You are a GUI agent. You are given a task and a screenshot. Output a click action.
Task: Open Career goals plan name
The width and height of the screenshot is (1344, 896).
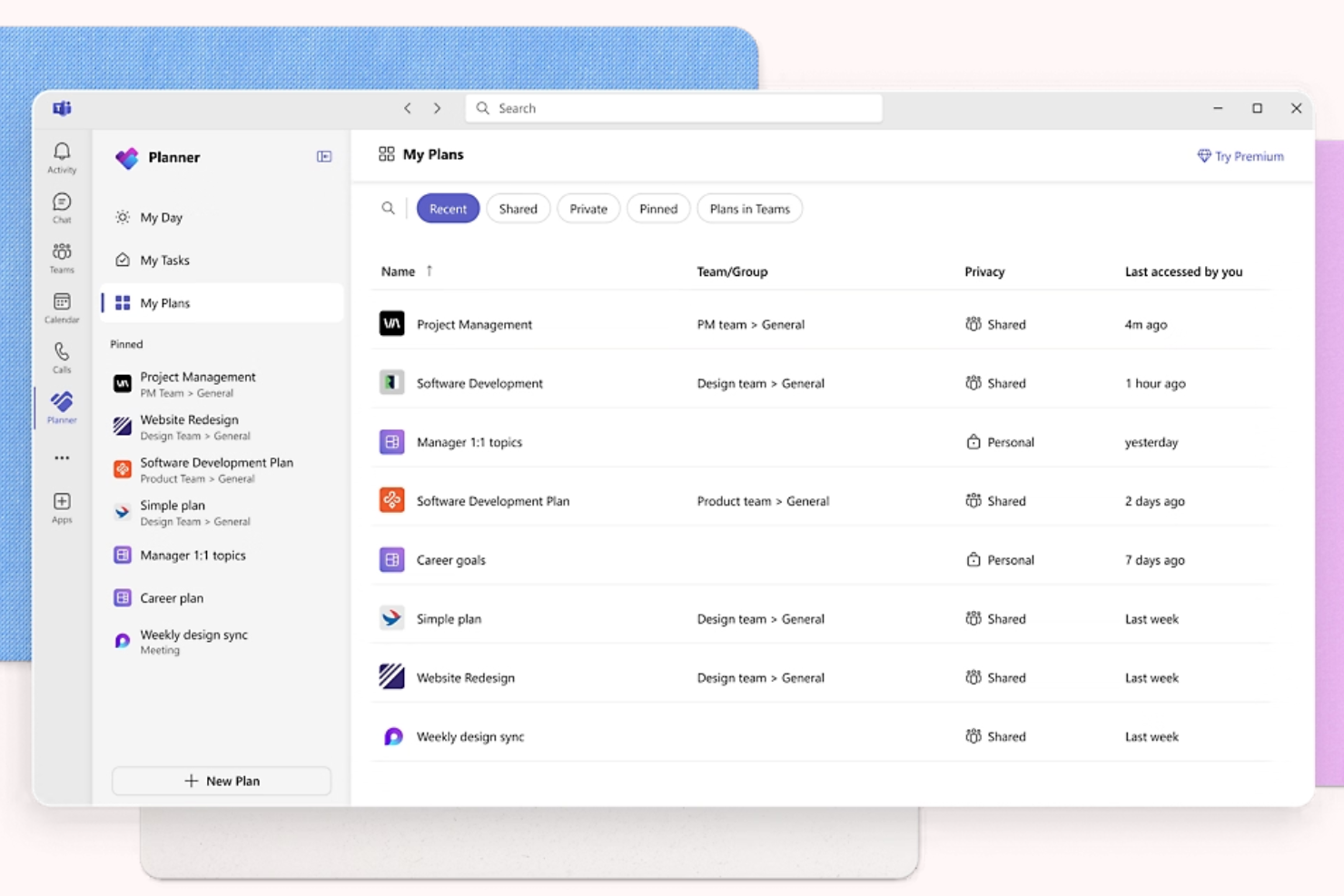click(x=450, y=560)
